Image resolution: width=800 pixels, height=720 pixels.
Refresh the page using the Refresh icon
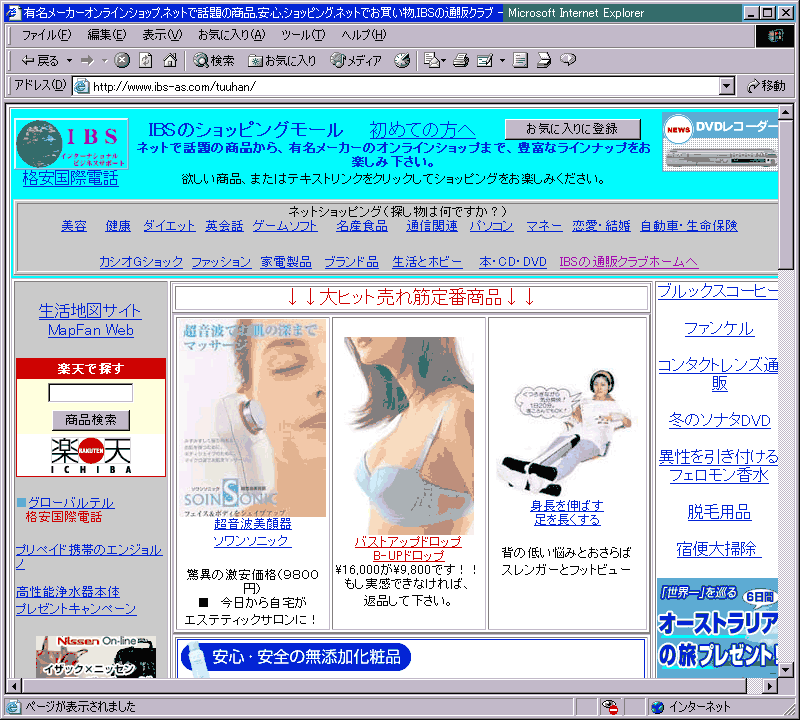[146, 60]
